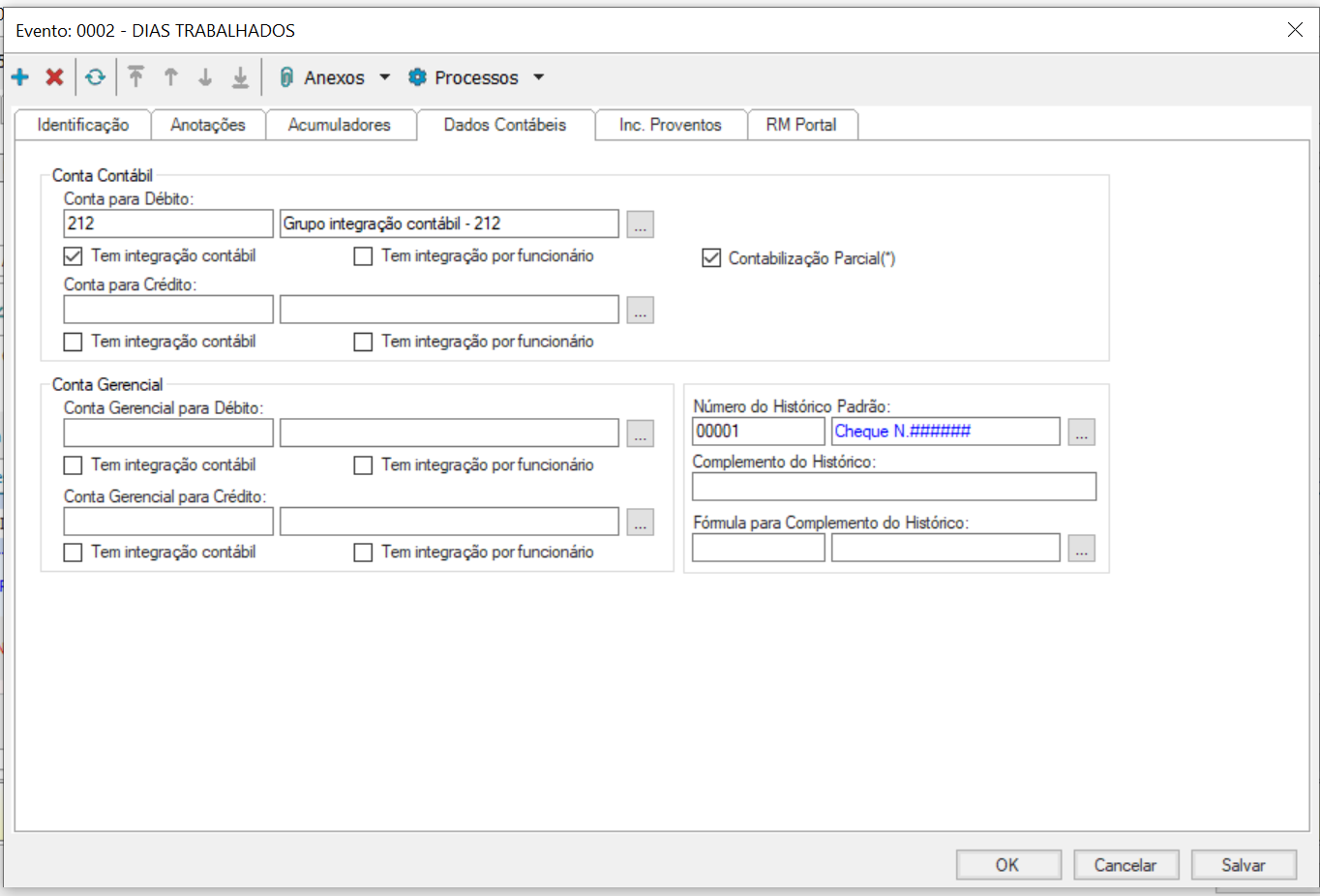
Task: Click the Complemento do Histórico field
Action: (x=894, y=487)
